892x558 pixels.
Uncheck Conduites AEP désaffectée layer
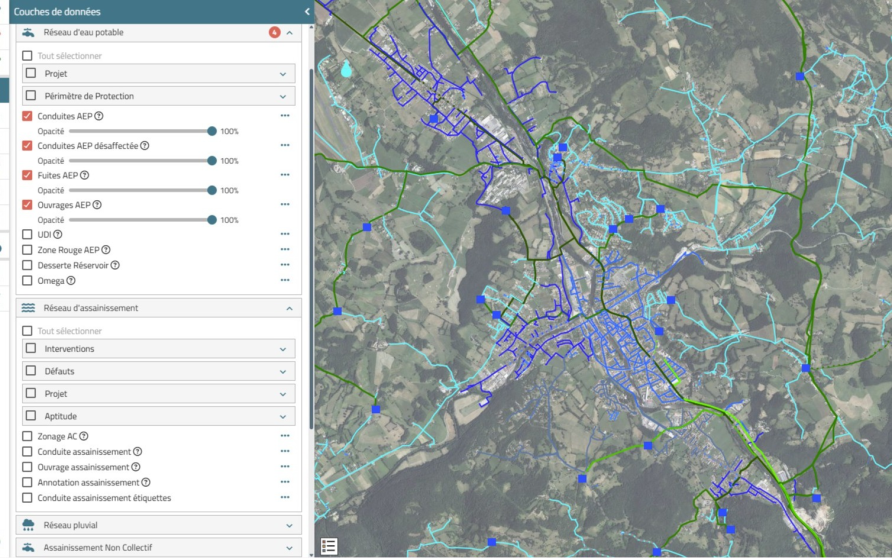(27, 146)
